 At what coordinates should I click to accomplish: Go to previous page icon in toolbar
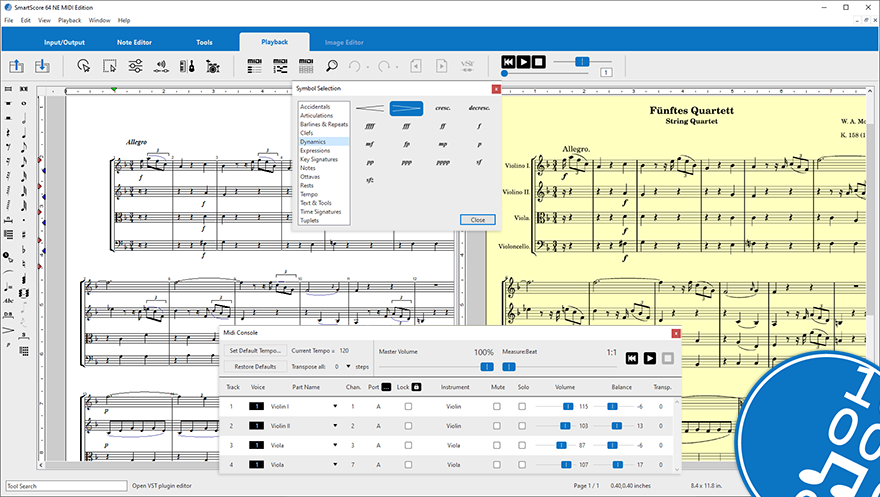click(416, 66)
